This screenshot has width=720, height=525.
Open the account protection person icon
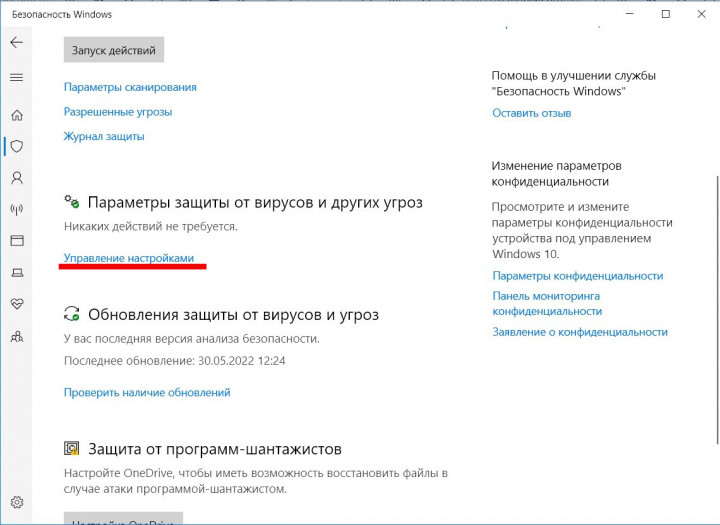tap(16, 178)
